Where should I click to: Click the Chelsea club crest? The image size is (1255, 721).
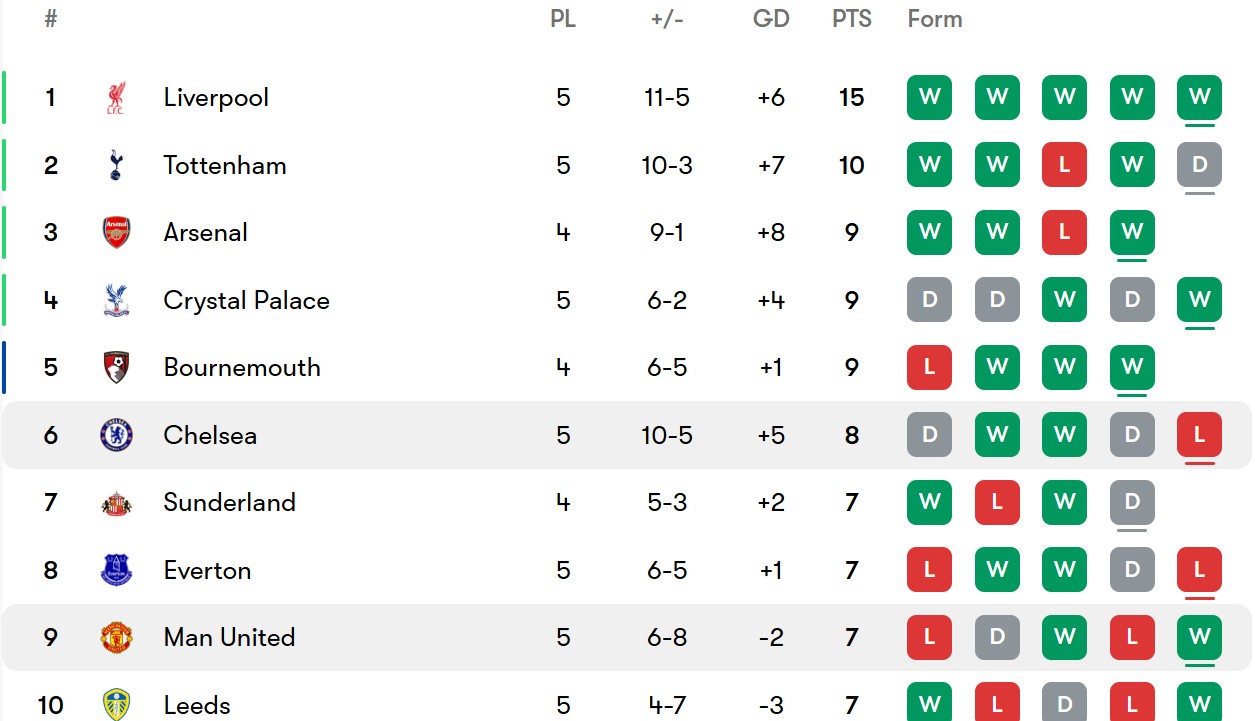click(116, 435)
